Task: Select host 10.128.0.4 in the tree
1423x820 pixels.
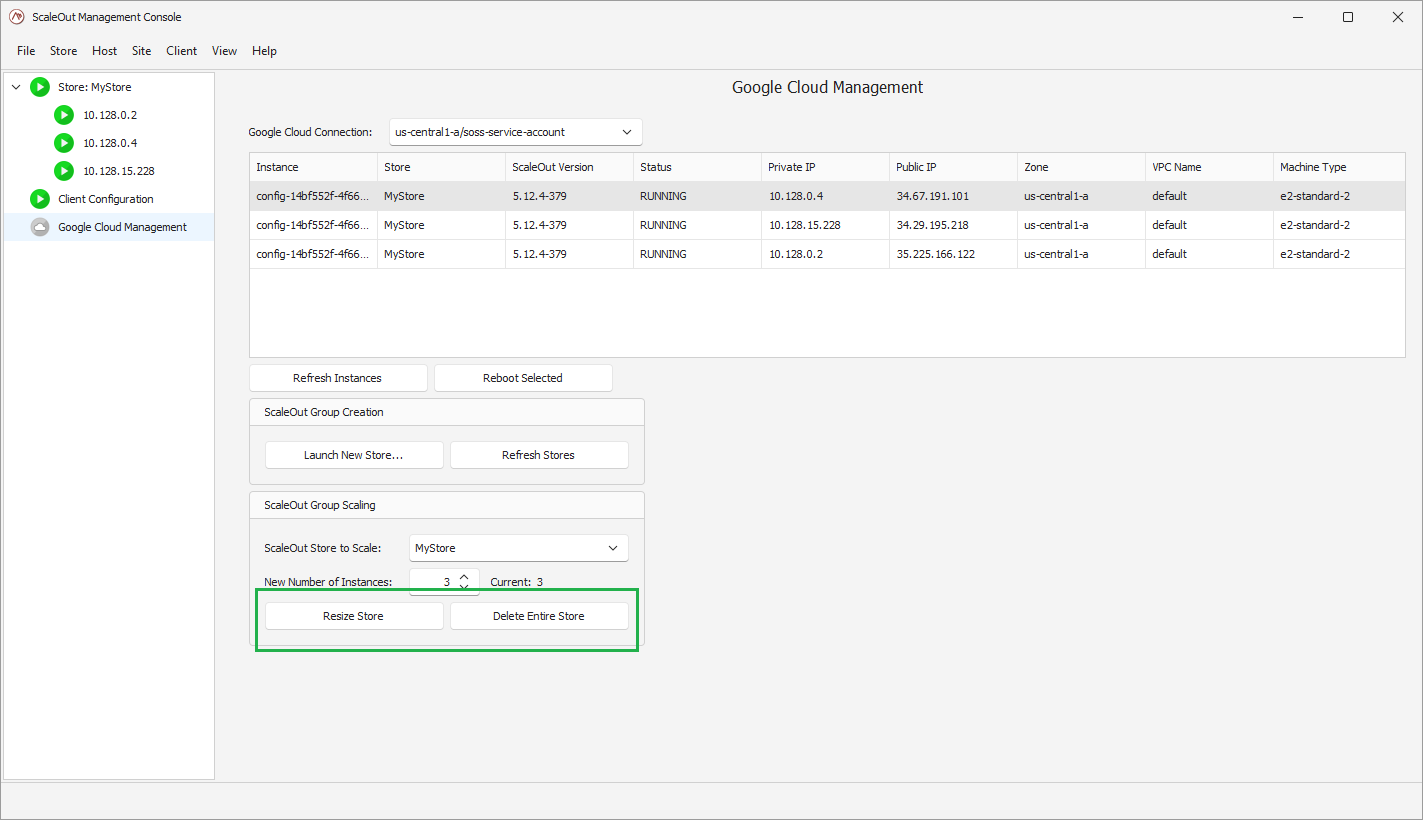Action: 110,143
